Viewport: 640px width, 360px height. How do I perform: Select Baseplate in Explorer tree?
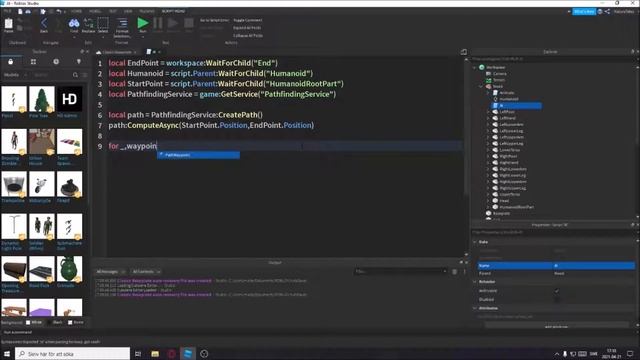(x=501, y=213)
